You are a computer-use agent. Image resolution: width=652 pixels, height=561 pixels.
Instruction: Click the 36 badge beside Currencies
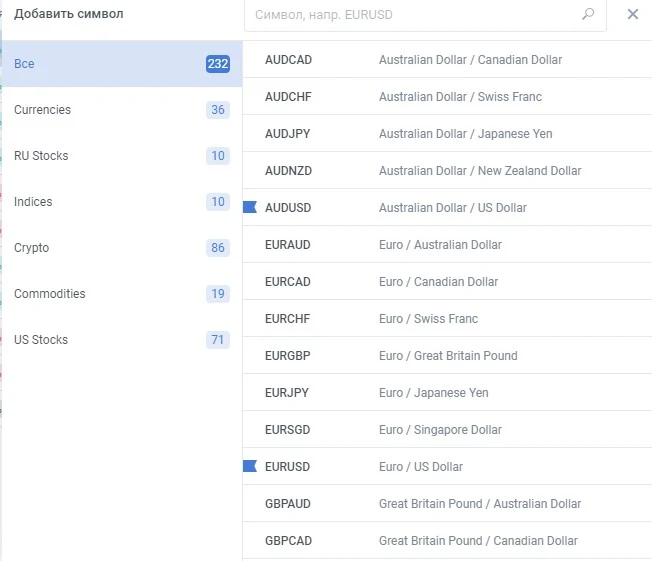click(x=218, y=110)
